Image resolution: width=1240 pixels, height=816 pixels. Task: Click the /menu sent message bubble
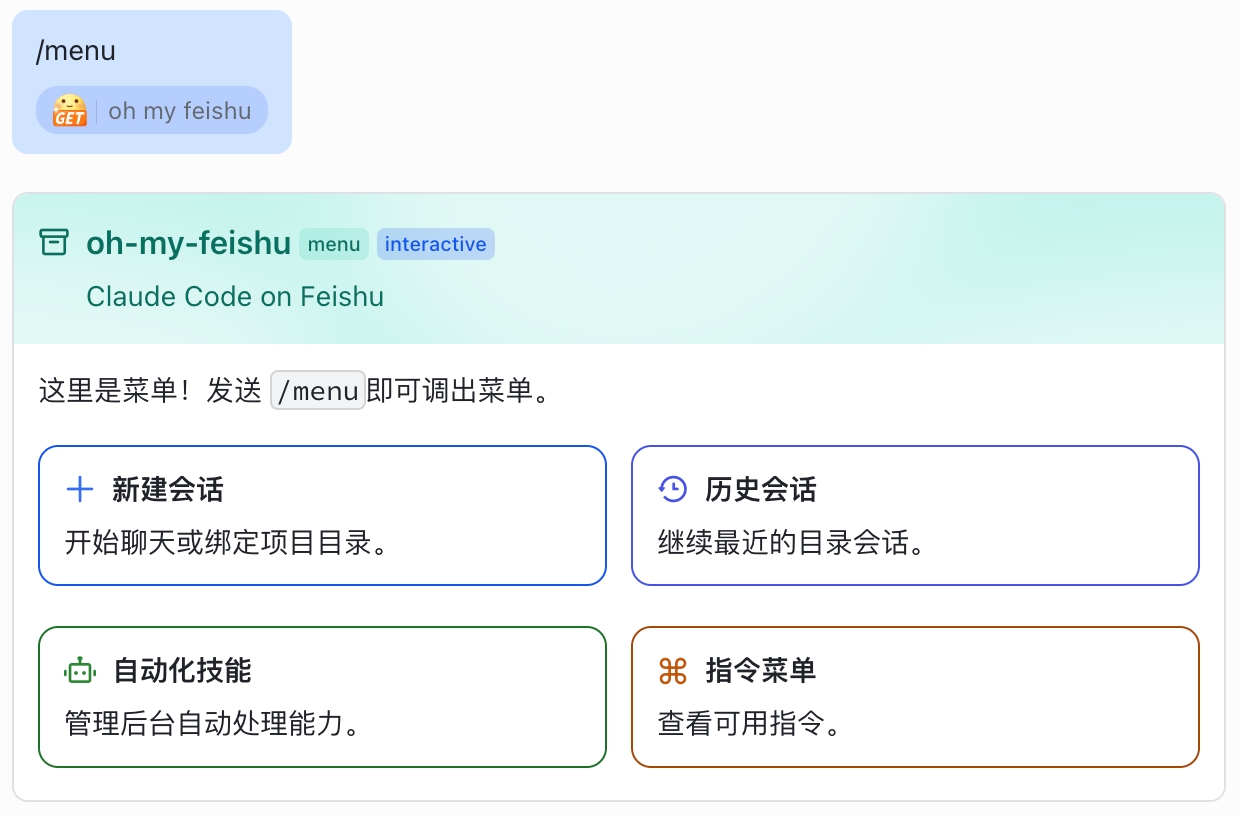(152, 82)
